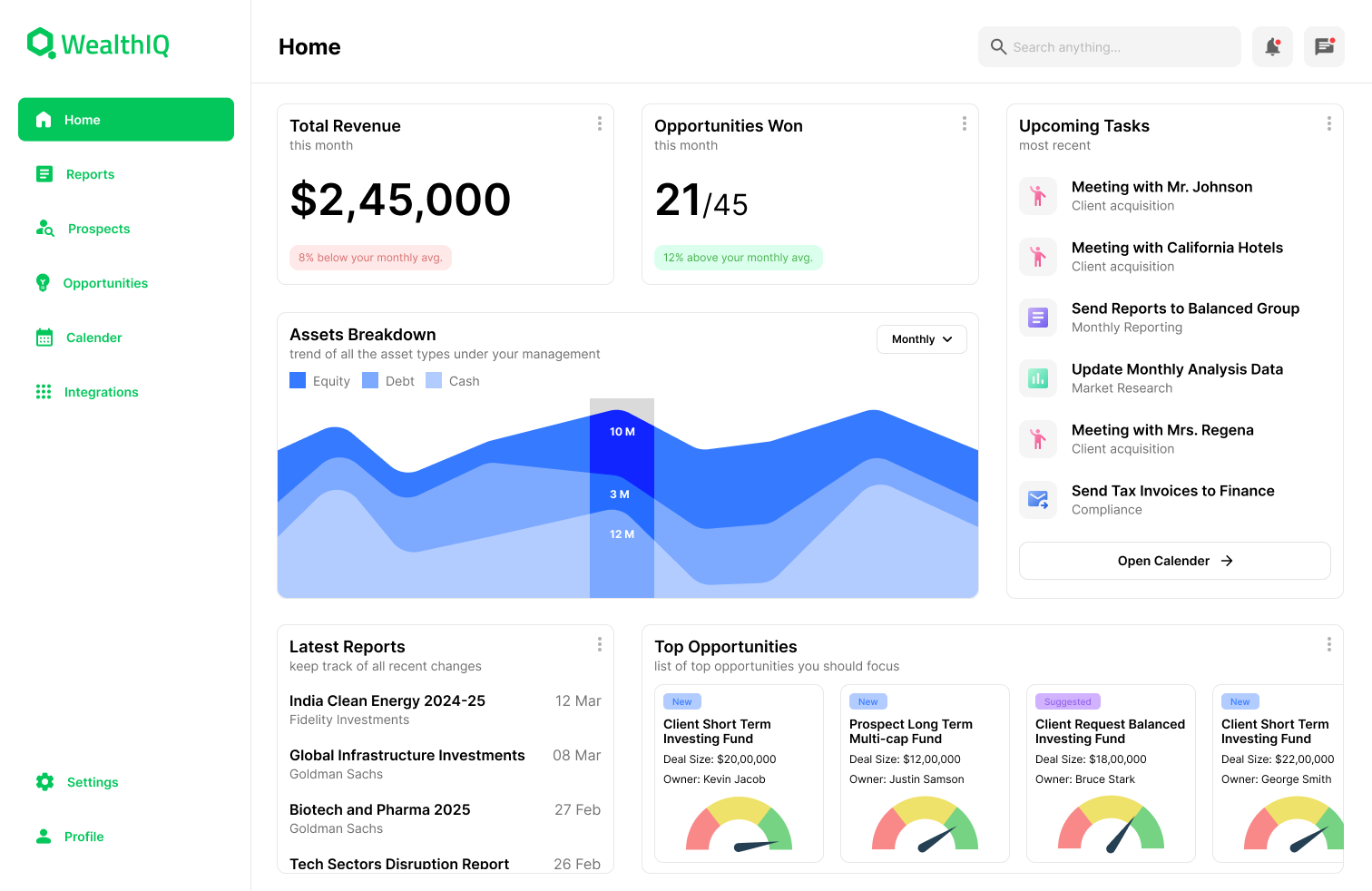Open the India Clean Energy 2024-25 report
The height and width of the screenshot is (891, 1372).
[x=387, y=700]
